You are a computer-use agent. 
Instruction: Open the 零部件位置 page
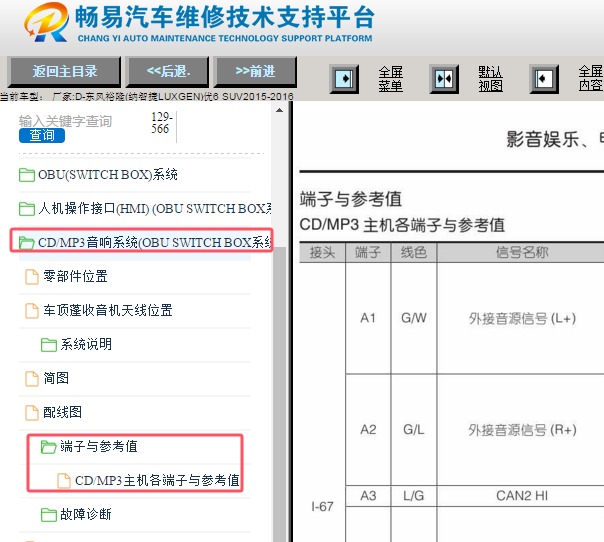click(75, 276)
